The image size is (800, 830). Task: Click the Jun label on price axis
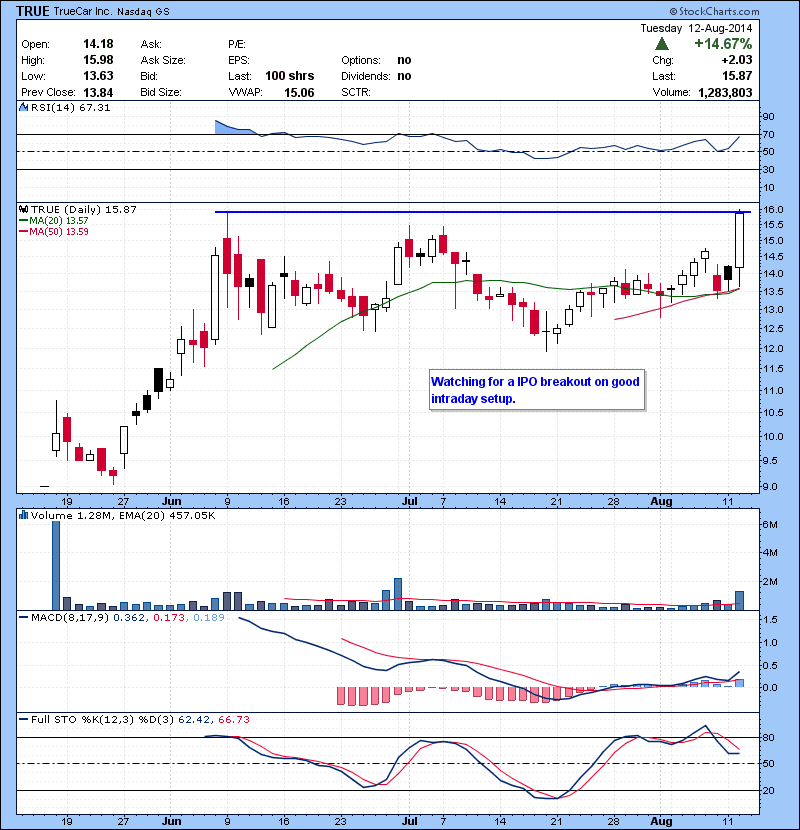tap(171, 501)
